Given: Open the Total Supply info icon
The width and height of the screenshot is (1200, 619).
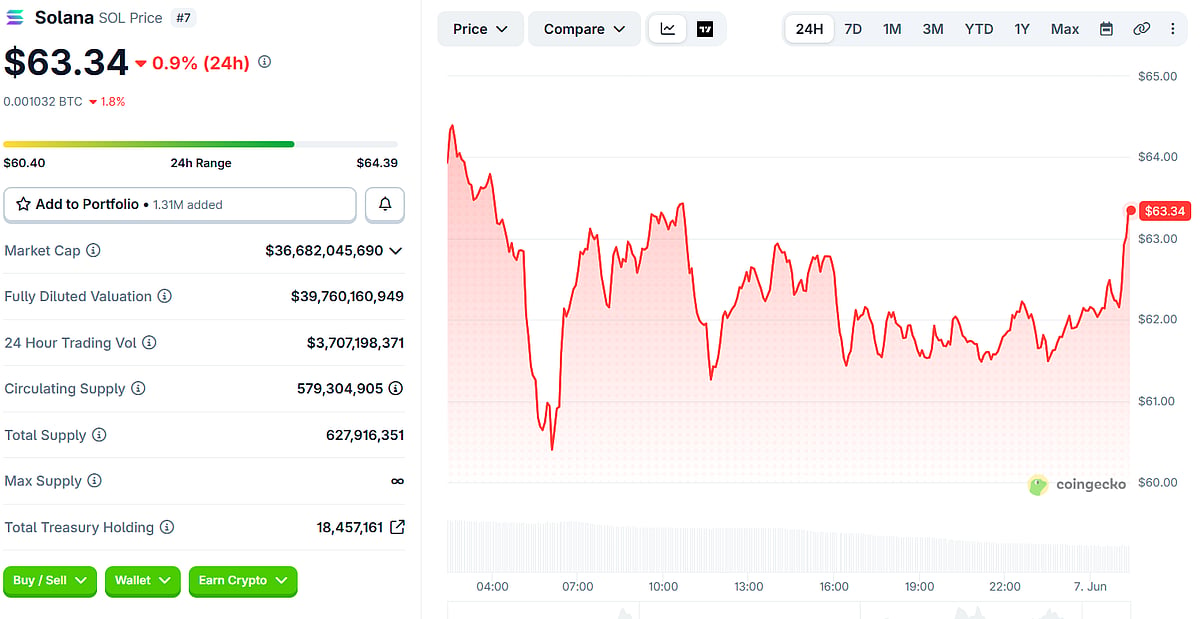Looking at the screenshot, I should (x=99, y=434).
